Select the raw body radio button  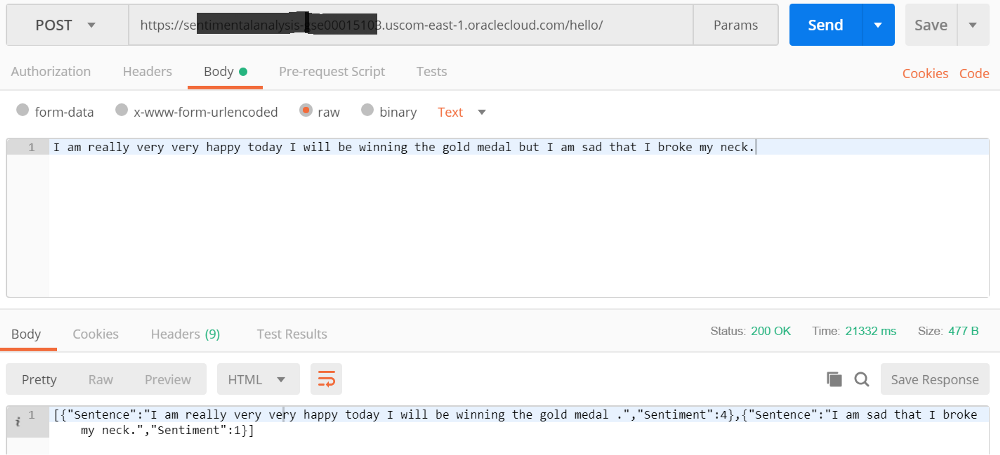point(305,110)
